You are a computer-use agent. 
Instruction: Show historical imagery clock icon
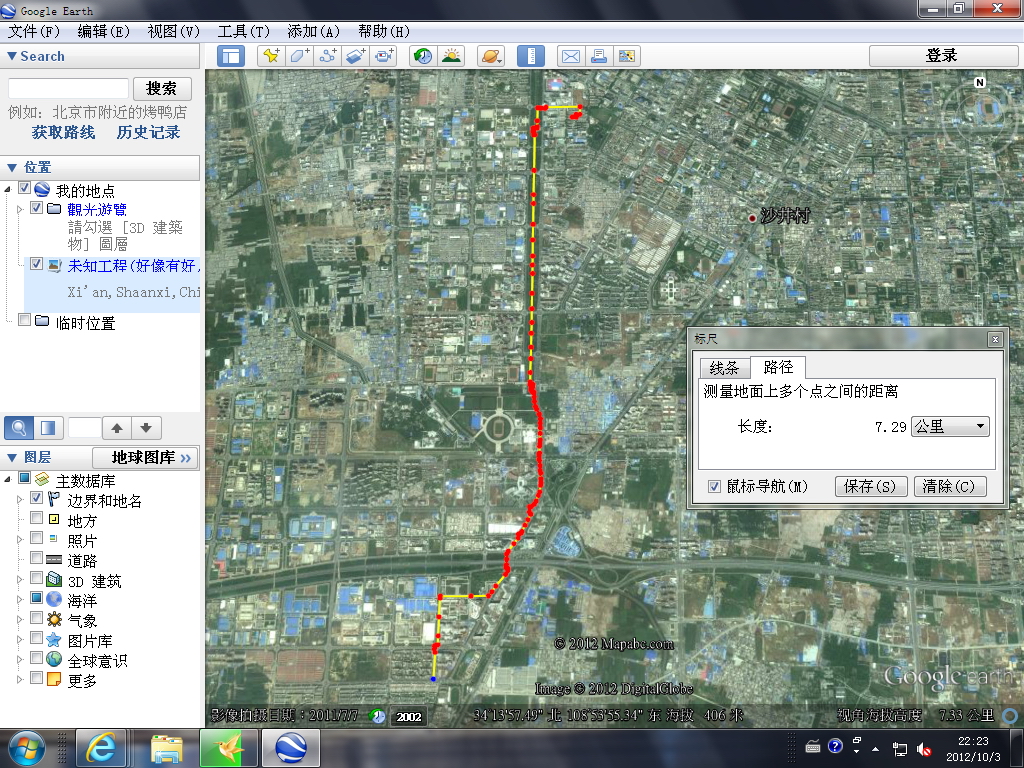point(423,56)
